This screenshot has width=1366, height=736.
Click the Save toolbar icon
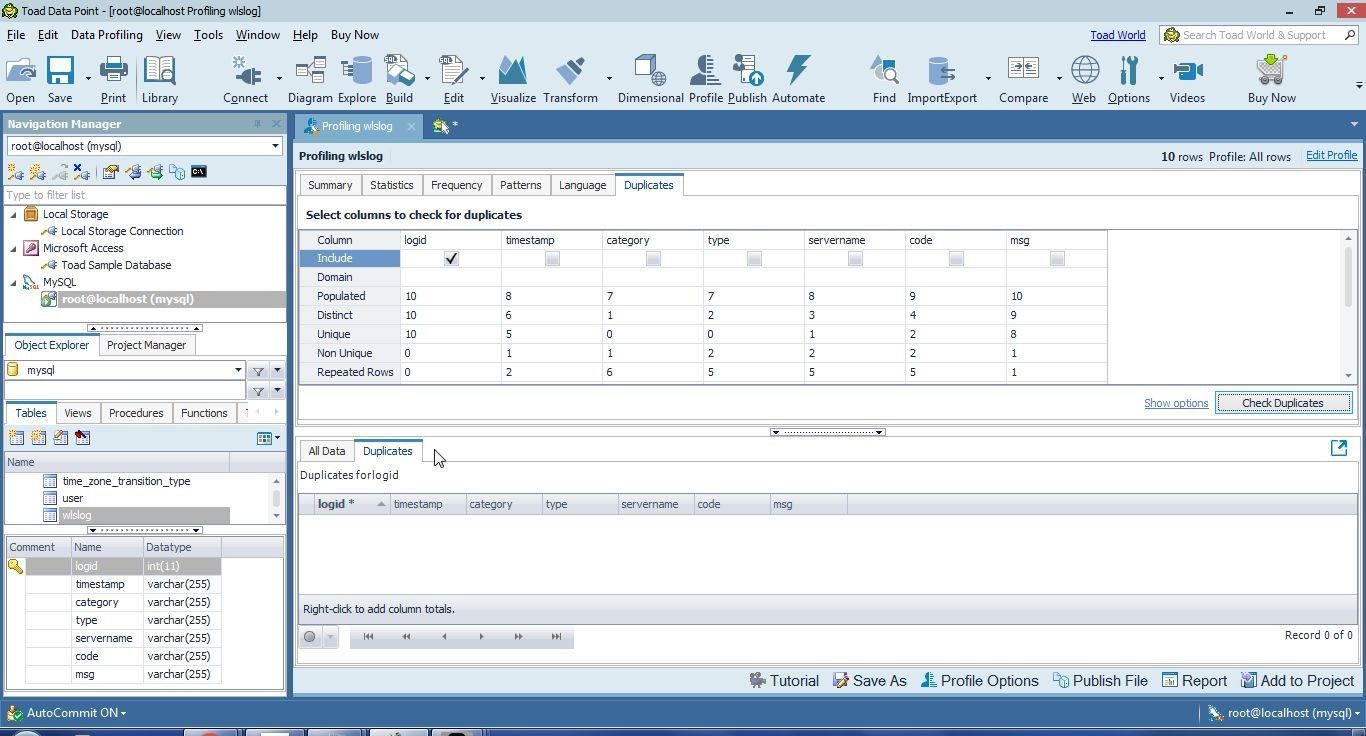60,79
